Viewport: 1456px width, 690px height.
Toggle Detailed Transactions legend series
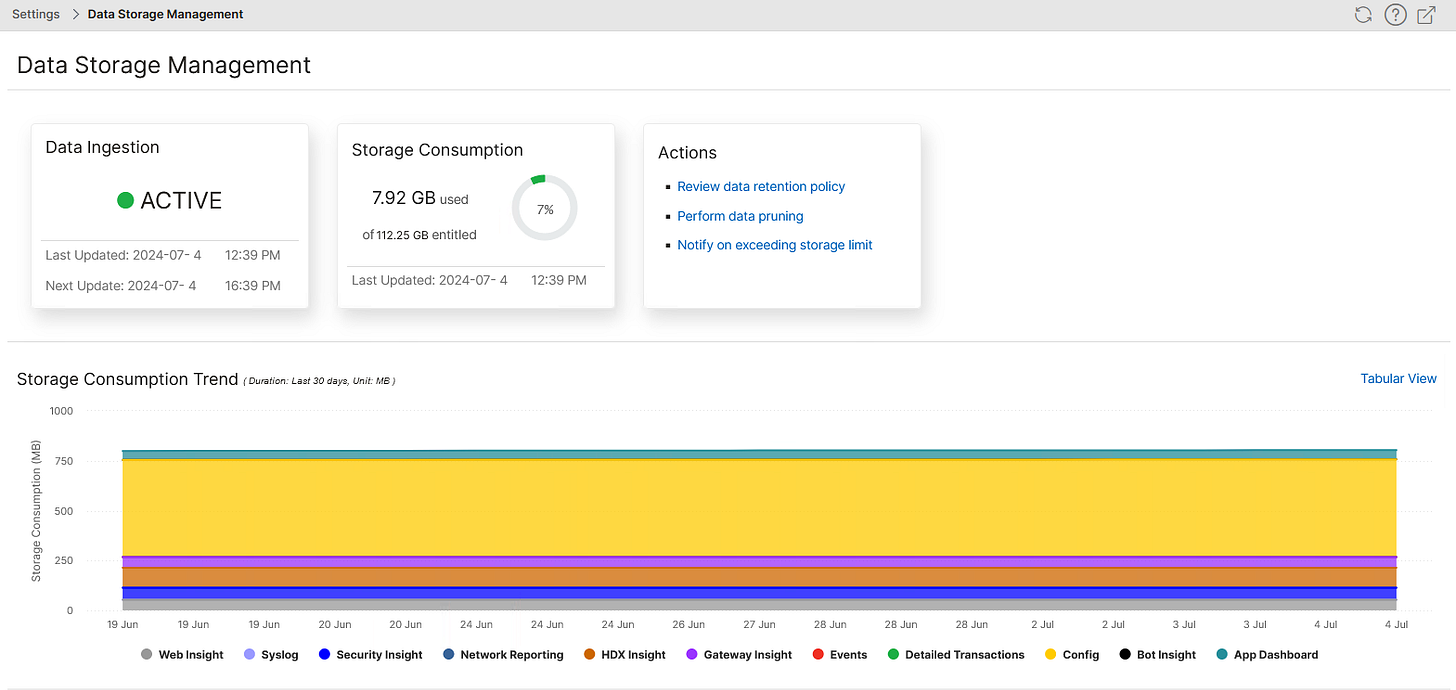point(955,655)
